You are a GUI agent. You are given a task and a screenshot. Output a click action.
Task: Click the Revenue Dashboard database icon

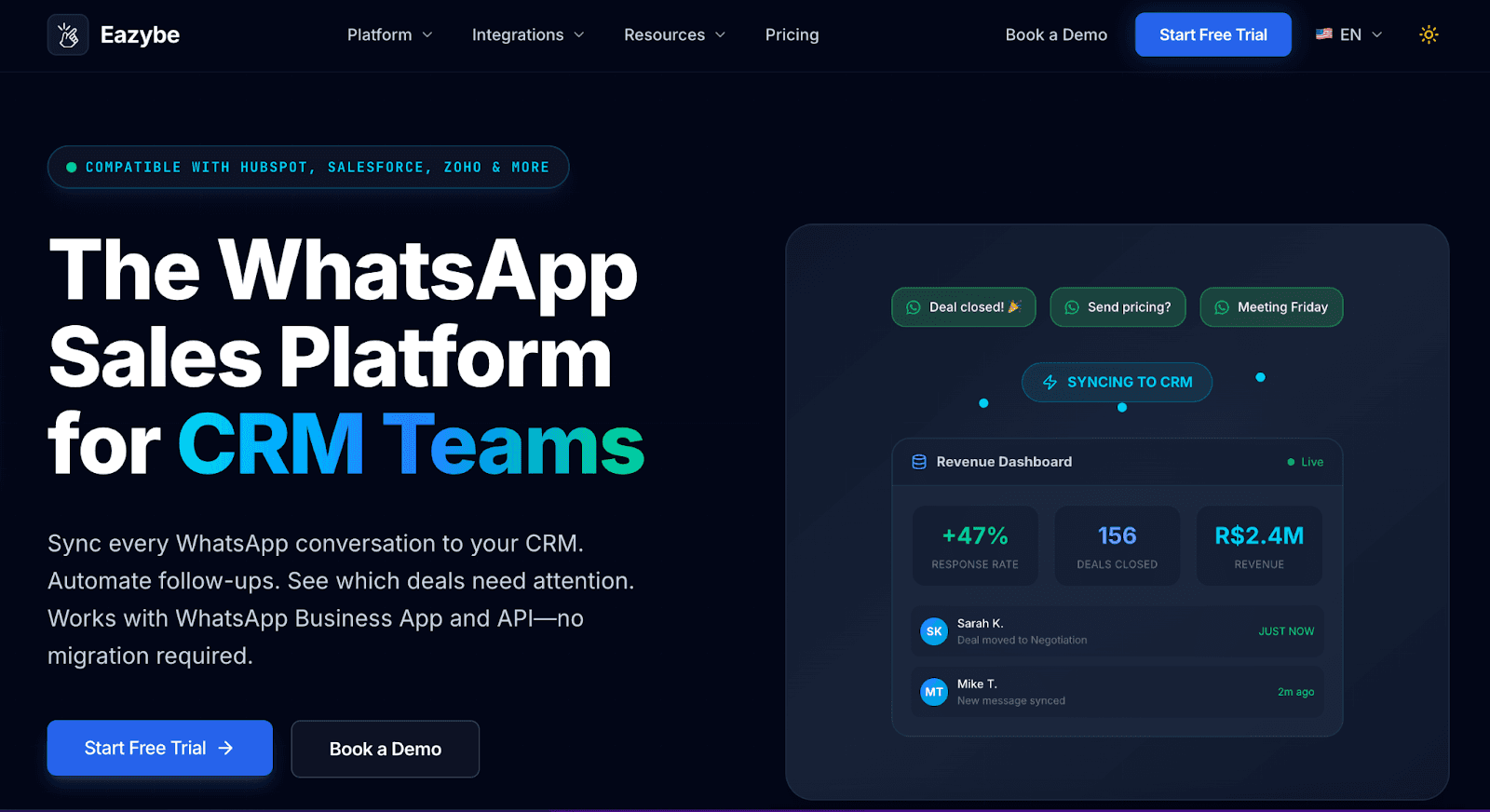click(919, 462)
